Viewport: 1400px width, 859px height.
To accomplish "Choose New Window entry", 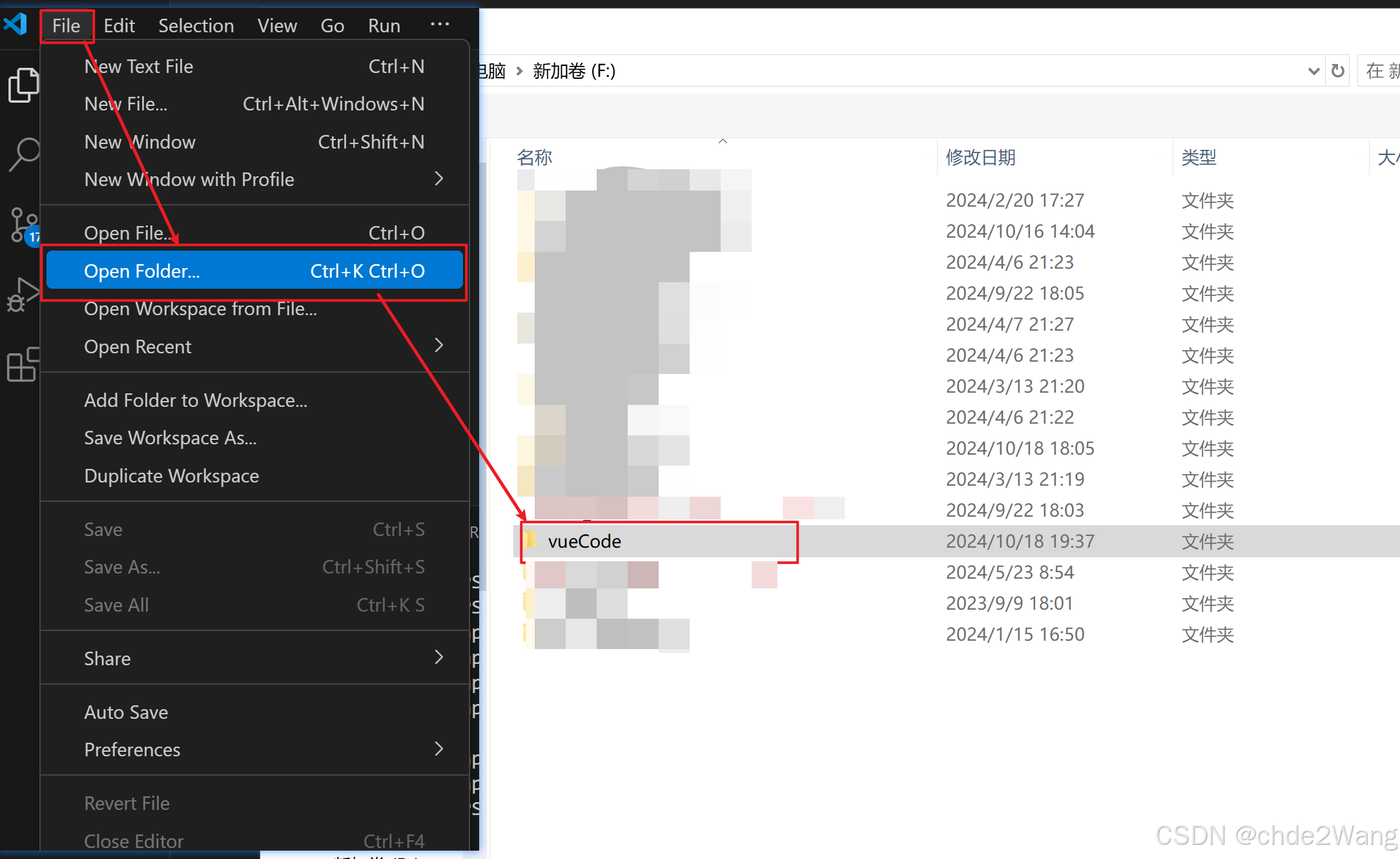I will click(254, 142).
